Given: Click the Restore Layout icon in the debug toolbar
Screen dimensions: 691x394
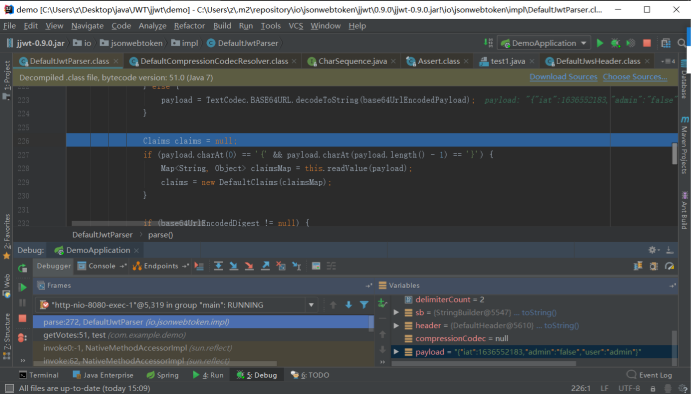Looking at the screenshot, I should point(638,266).
